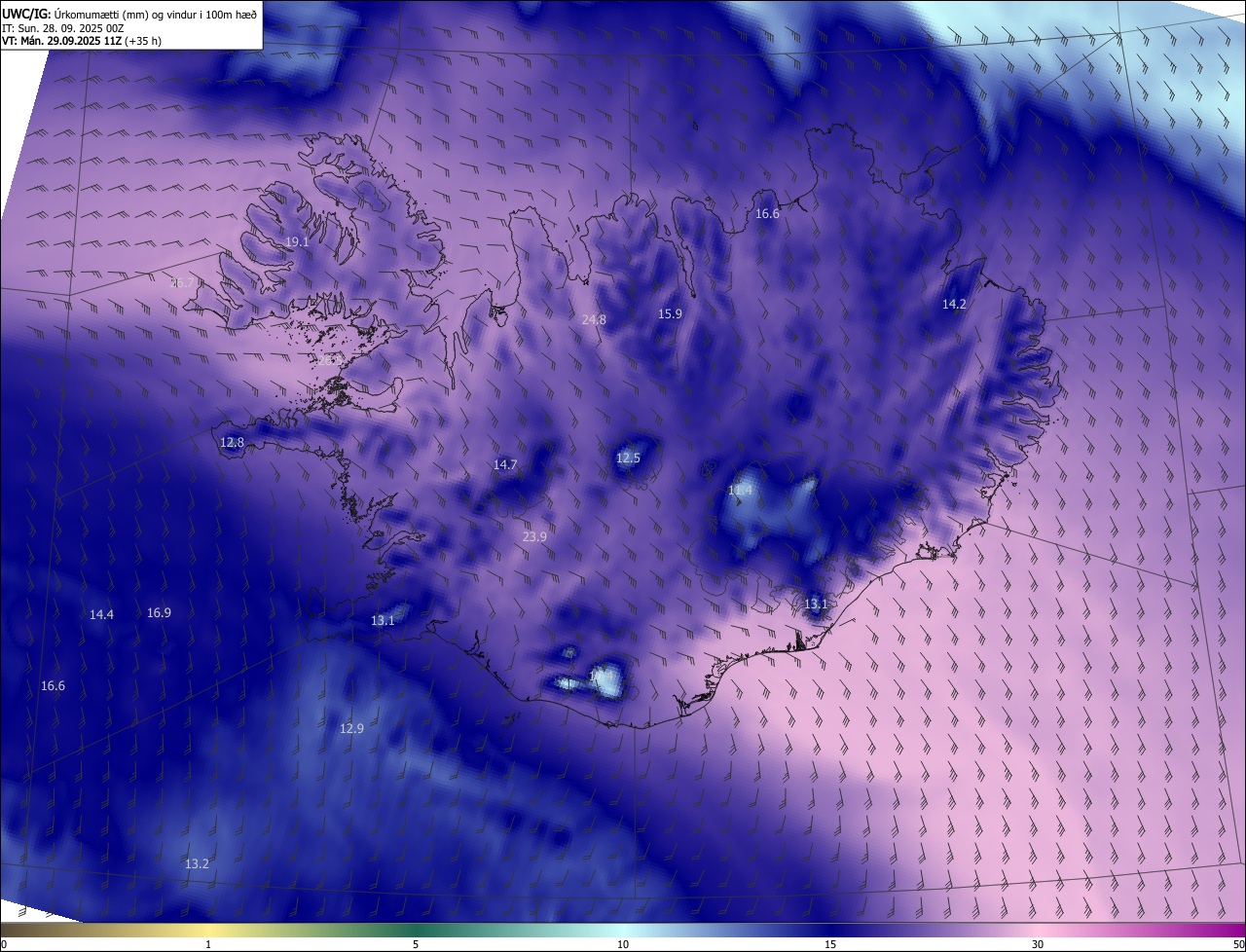Image resolution: width=1246 pixels, height=952 pixels.
Task: Click the faint 26.5 value near Breiðafjörður islands
Action: click(x=328, y=360)
